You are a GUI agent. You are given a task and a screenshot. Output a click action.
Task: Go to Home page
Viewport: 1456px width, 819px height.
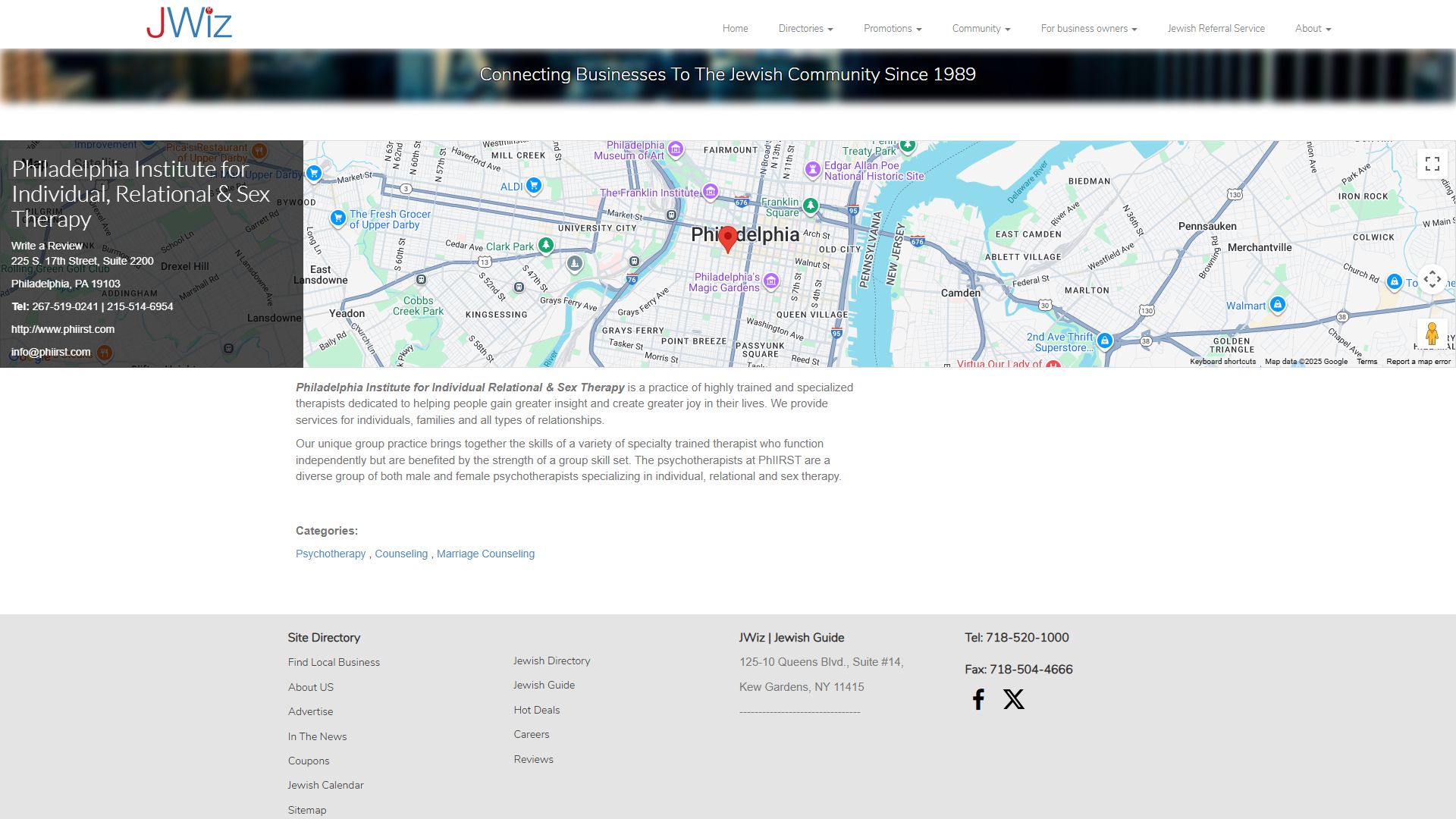[735, 29]
